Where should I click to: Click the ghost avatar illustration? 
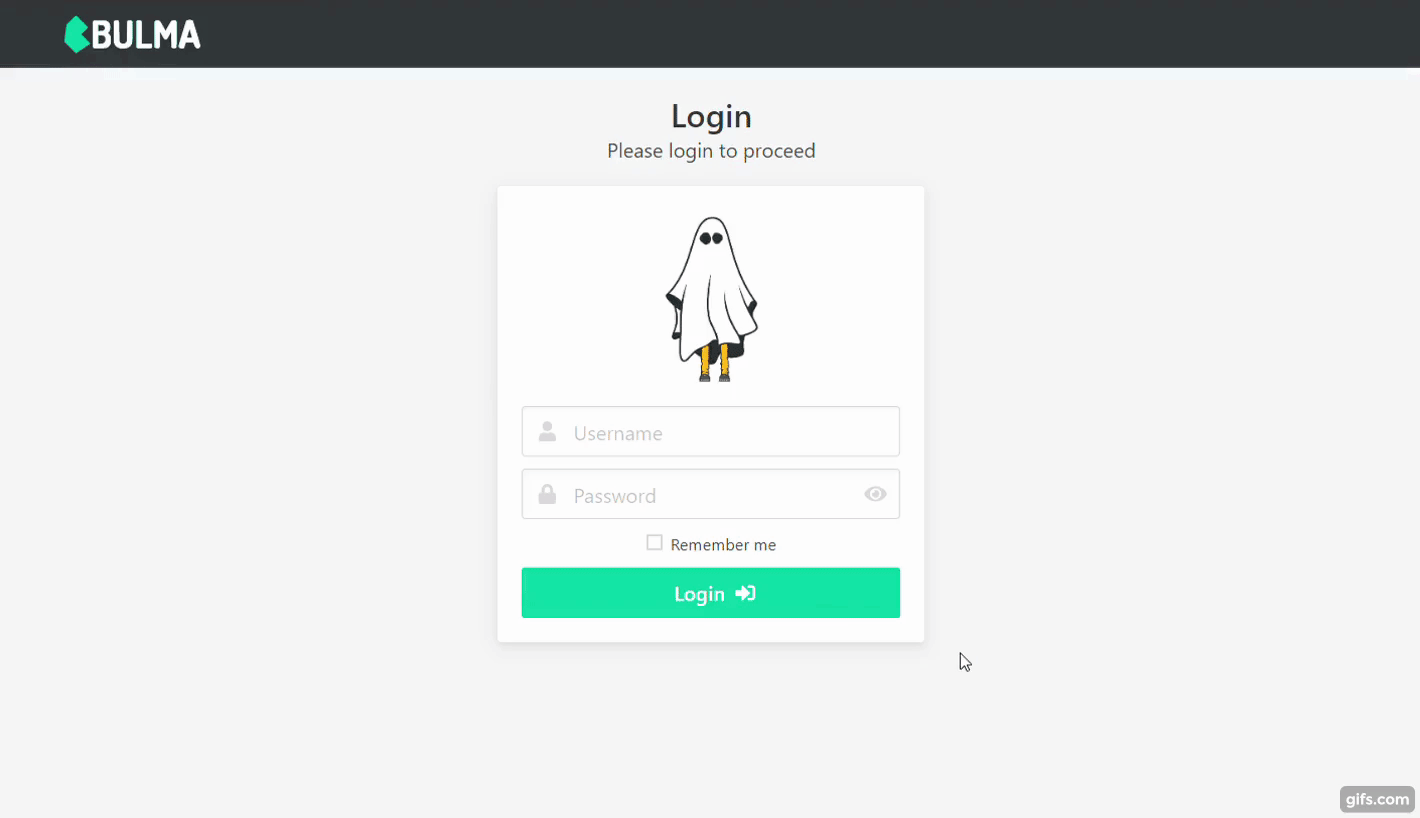711,299
